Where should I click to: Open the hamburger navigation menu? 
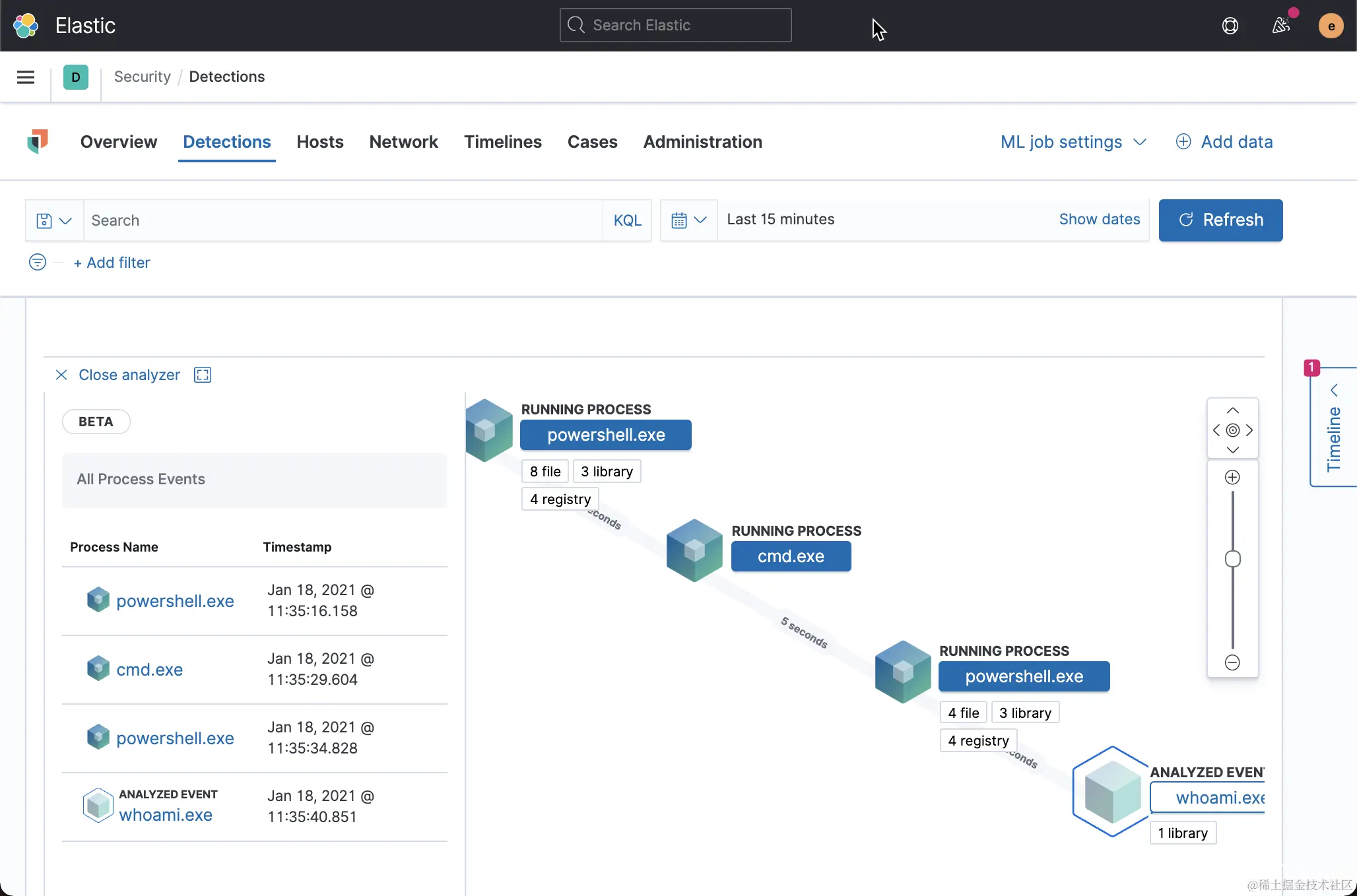(26, 77)
